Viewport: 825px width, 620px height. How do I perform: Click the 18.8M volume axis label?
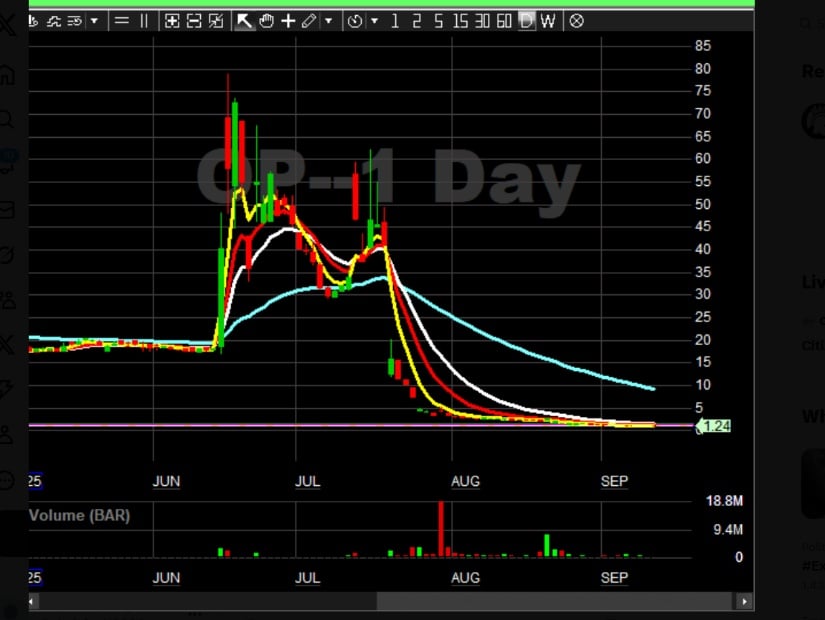click(x=725, y=501)
